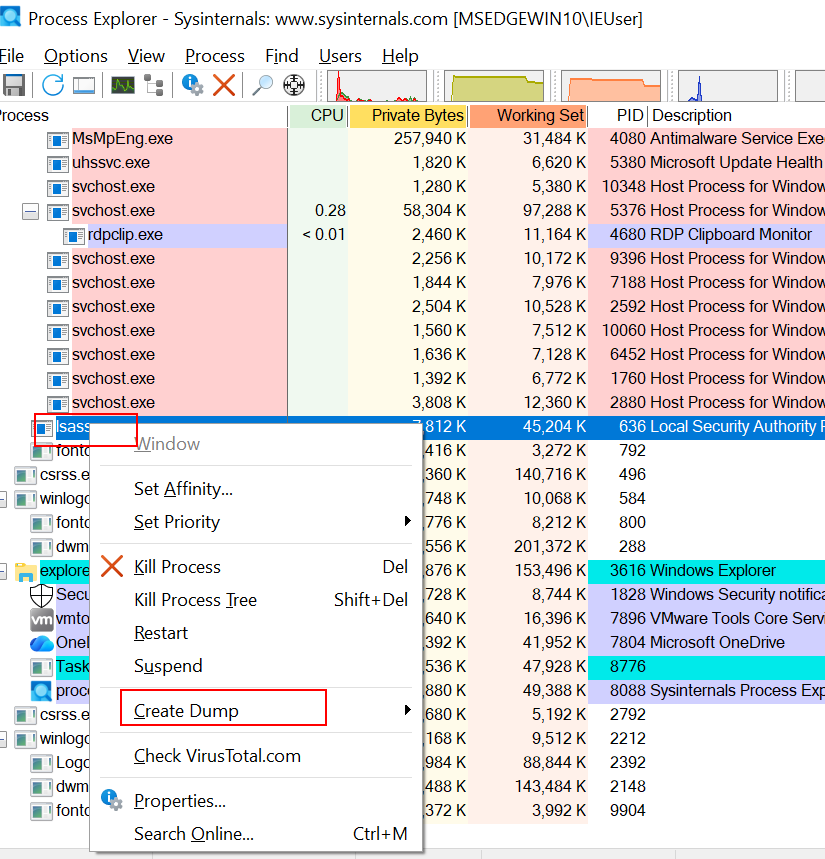Click the uhssvc.exe process icon

tap(58, 164)
